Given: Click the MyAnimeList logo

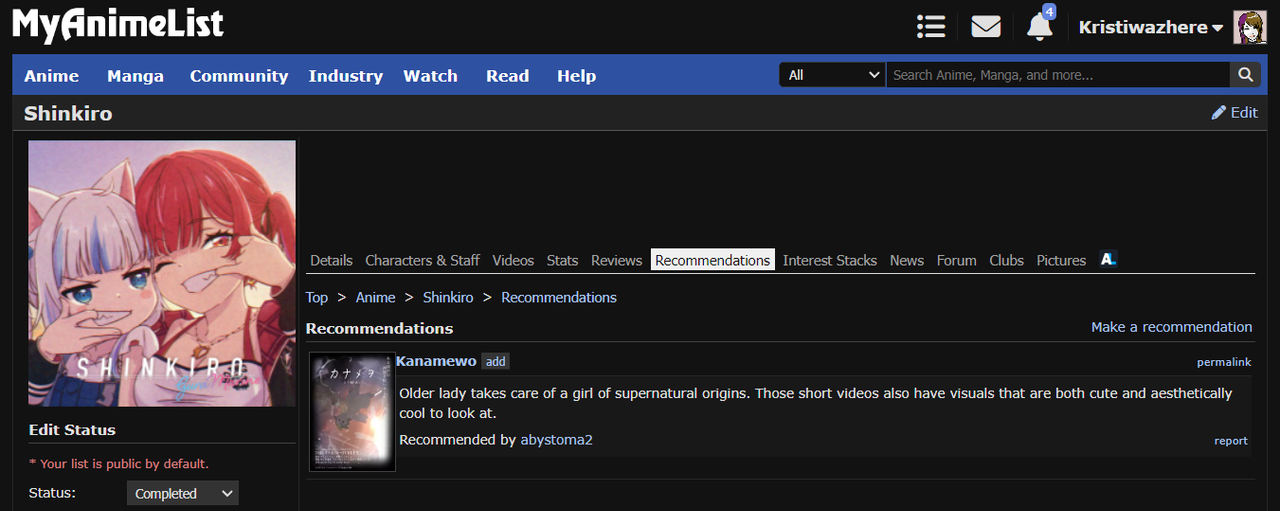Looking at the screenshot, I should pyautogui.click(x=118, y=24).
